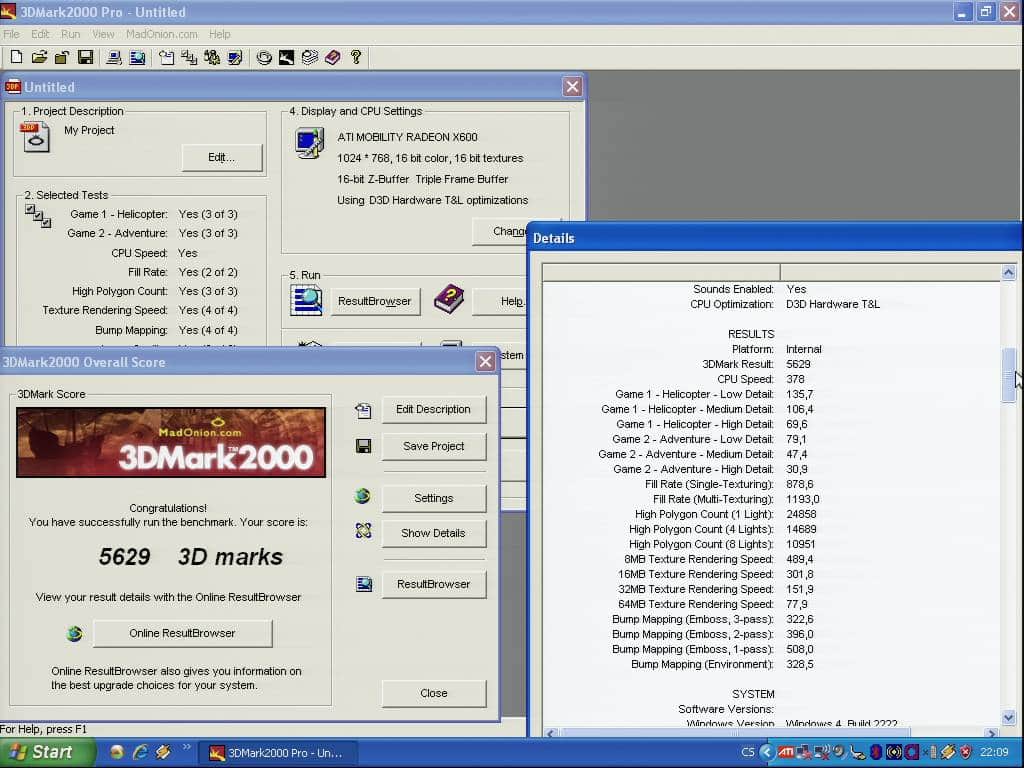Click the 3DMark2000 banner image
Viewport: 1024px width, 768px height.
(x=171, y=442)
